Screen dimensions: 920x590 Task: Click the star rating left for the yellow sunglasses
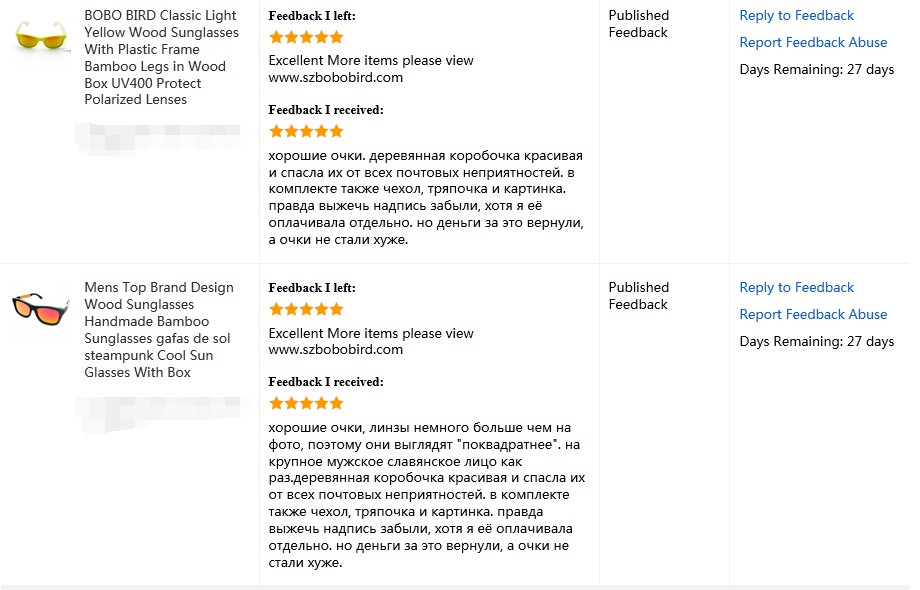306,38
